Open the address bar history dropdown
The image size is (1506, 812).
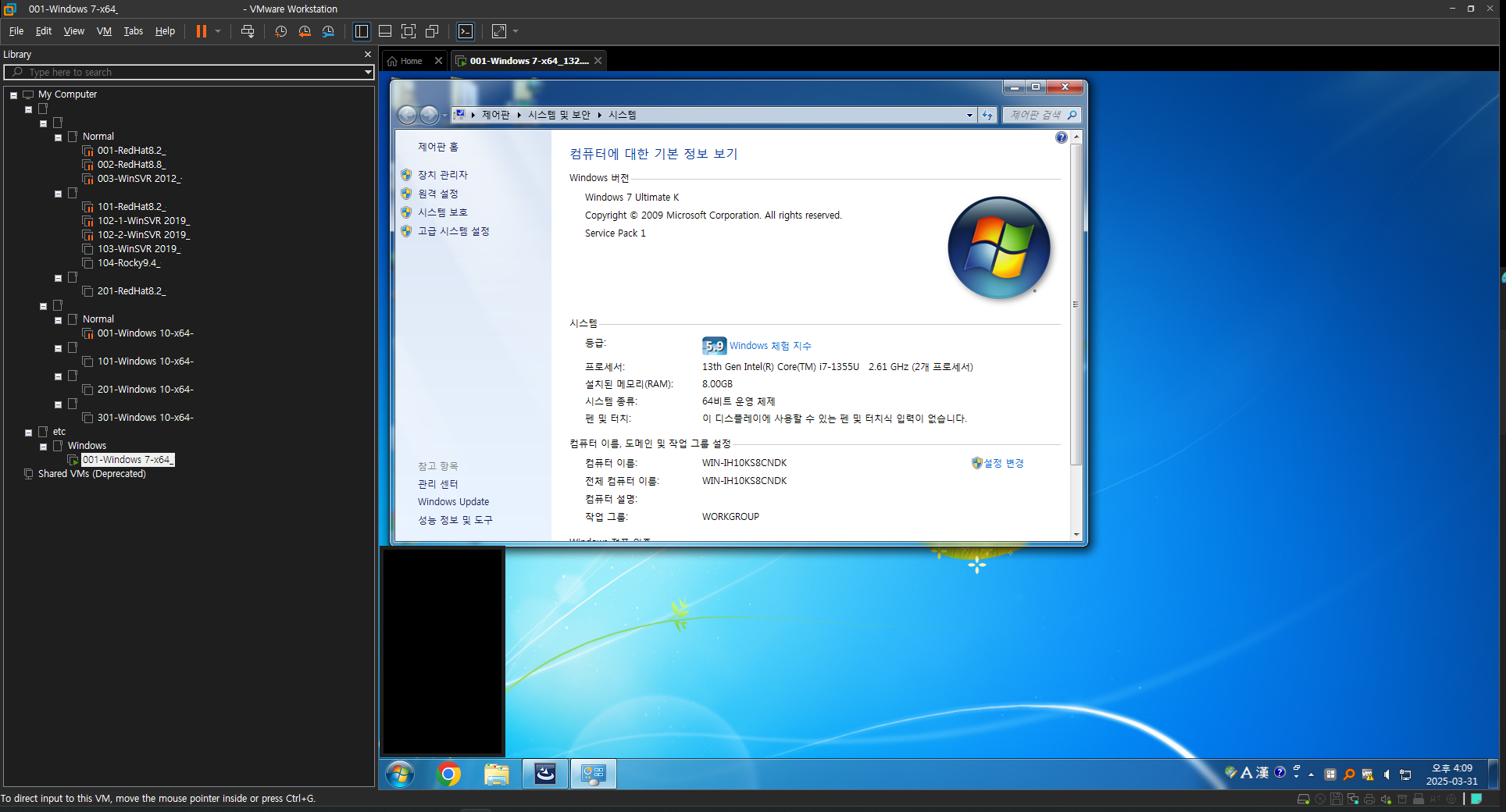pos(969,115)
